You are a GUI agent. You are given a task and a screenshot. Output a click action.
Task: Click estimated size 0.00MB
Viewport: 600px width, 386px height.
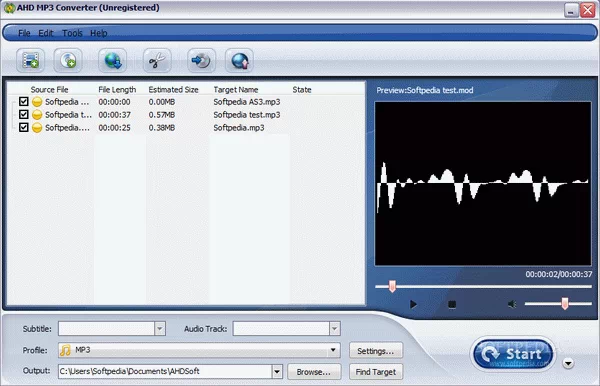coord(162,102)
